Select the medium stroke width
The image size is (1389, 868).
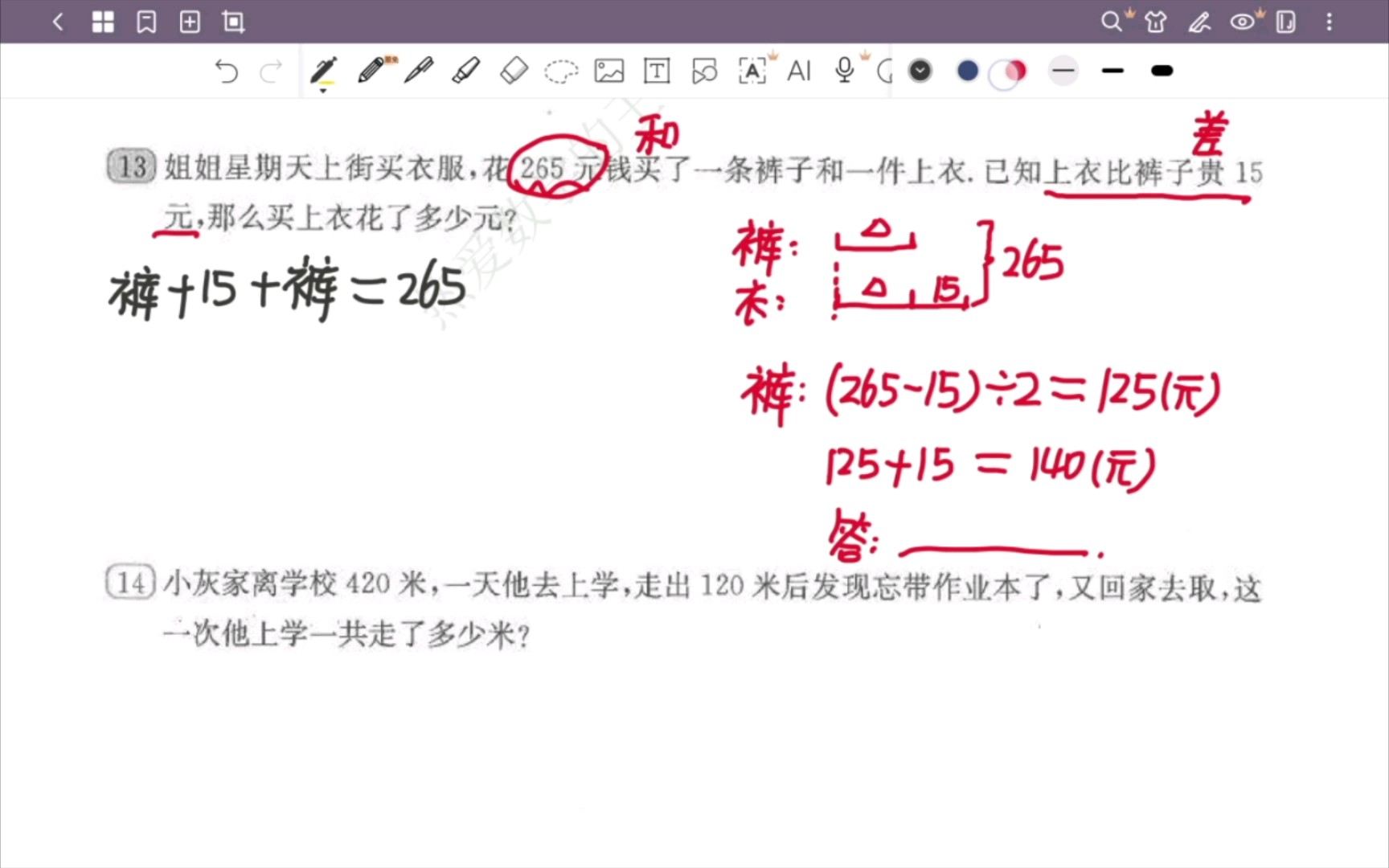click(x=1113, y=71)
